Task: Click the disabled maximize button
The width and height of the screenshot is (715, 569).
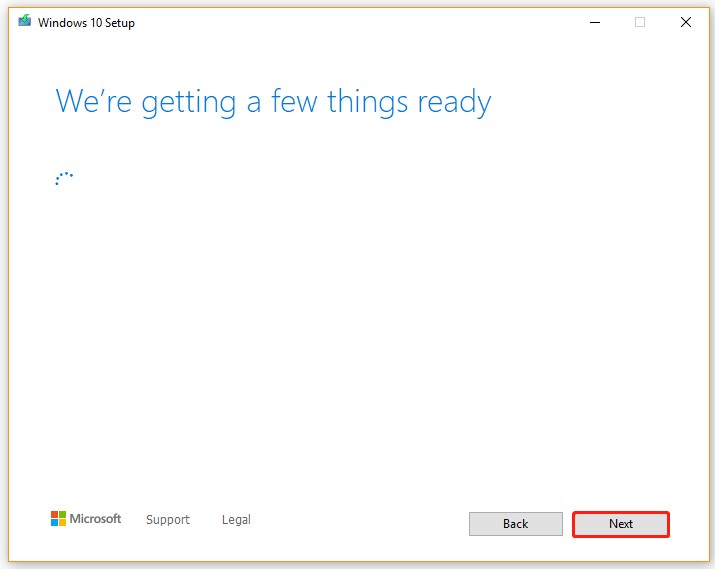Action: pyautogui.click(x=640, y=22)
